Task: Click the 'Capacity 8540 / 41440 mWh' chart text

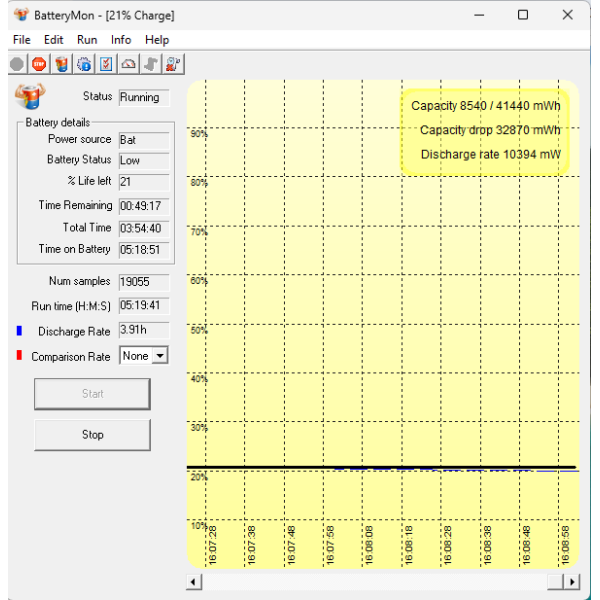Action: (486, 106)
